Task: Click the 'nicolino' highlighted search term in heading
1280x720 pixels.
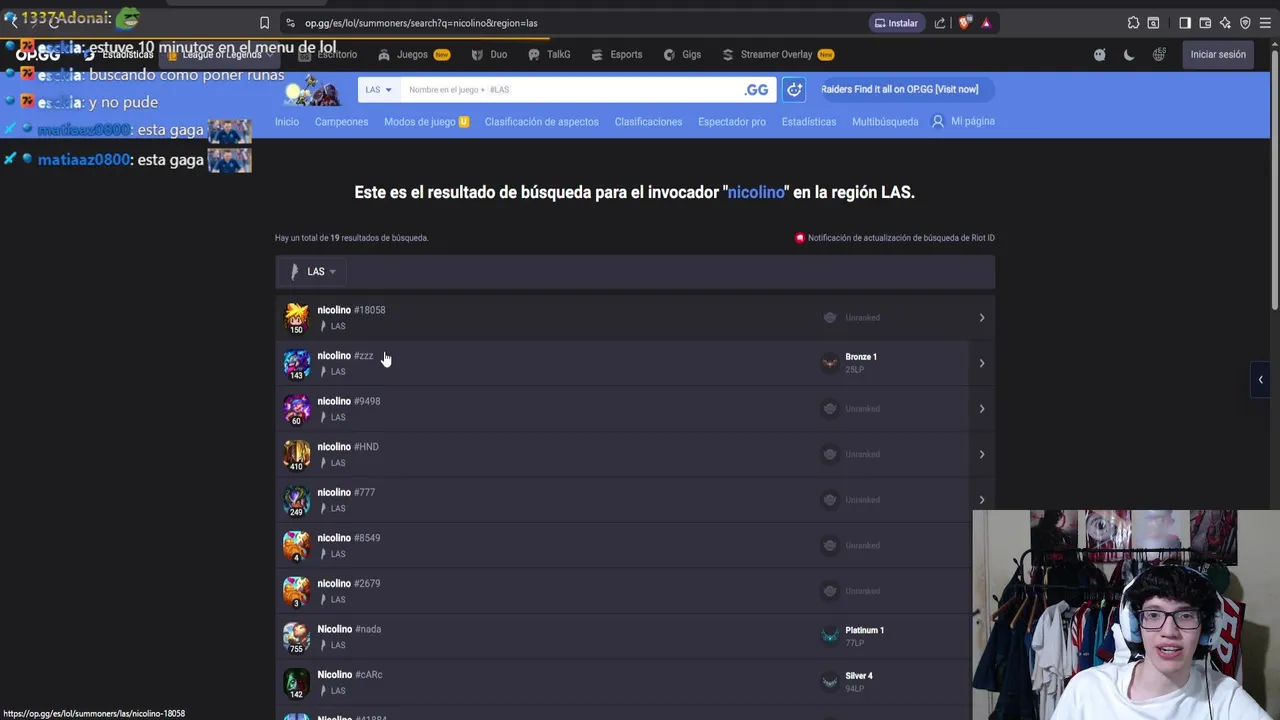Action: pyautogui.click(x=756, y=192)
